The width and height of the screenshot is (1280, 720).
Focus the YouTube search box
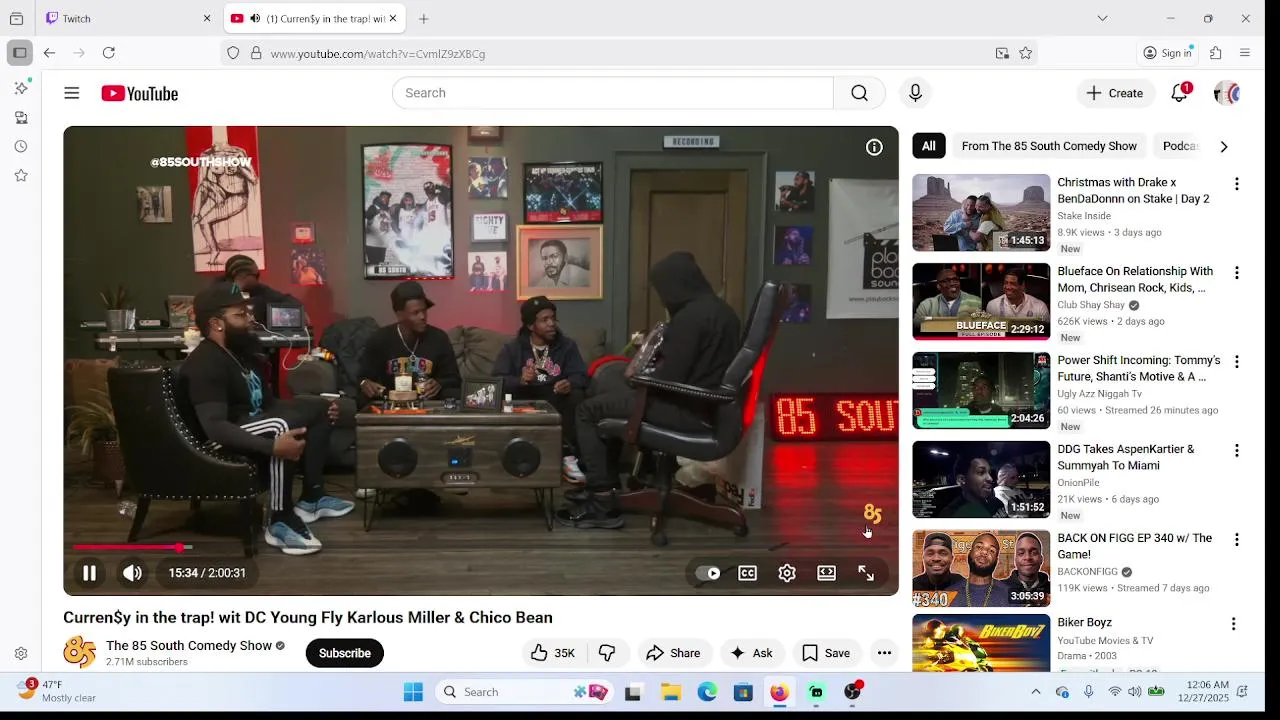[612, 93]
